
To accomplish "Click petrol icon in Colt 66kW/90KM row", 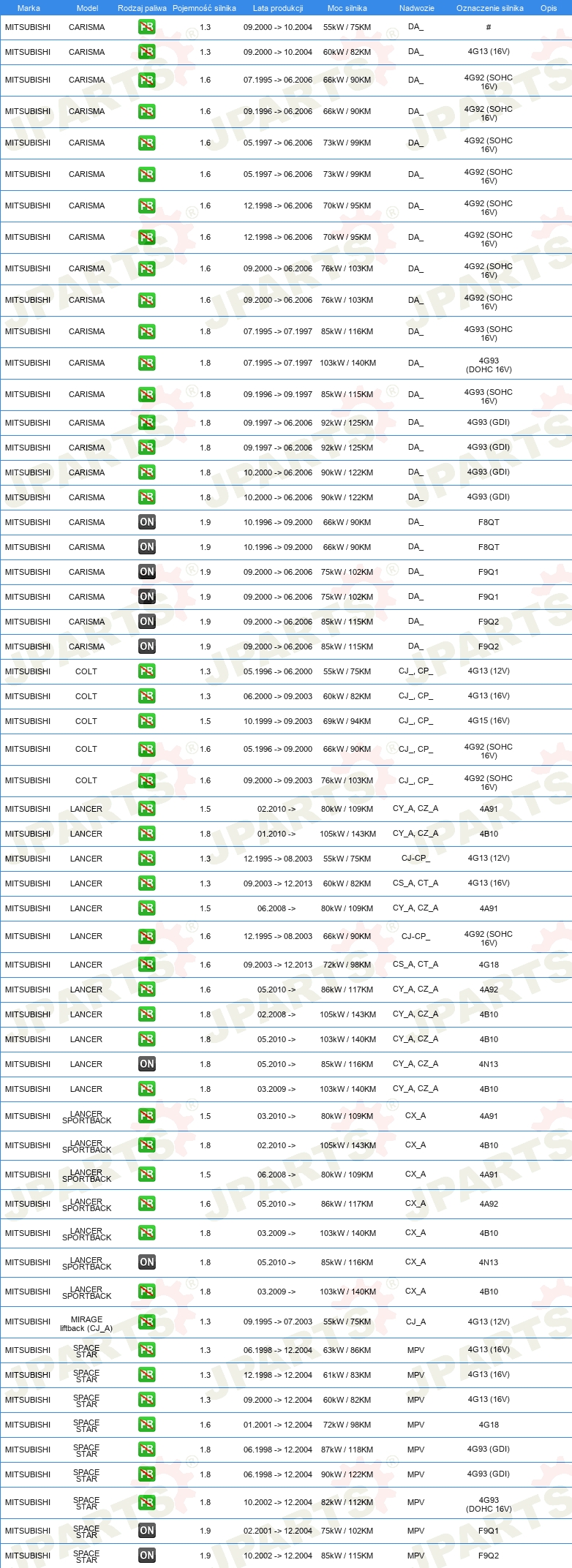I will pyautogui.click(x=147, y=749).
